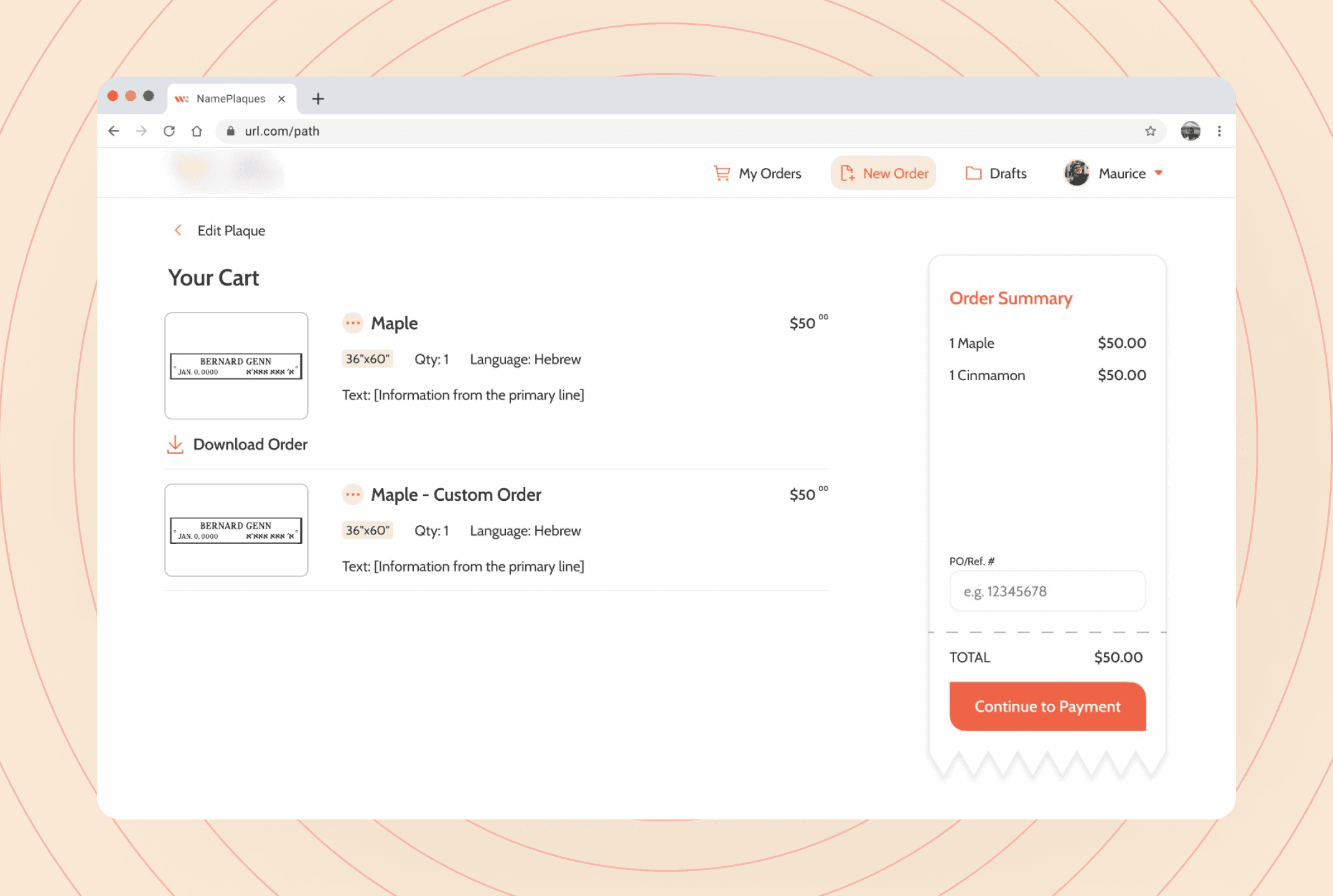Click the 1 Cinmamon summary line
Screen dimensions: 1333x896
click(1047, 375)
